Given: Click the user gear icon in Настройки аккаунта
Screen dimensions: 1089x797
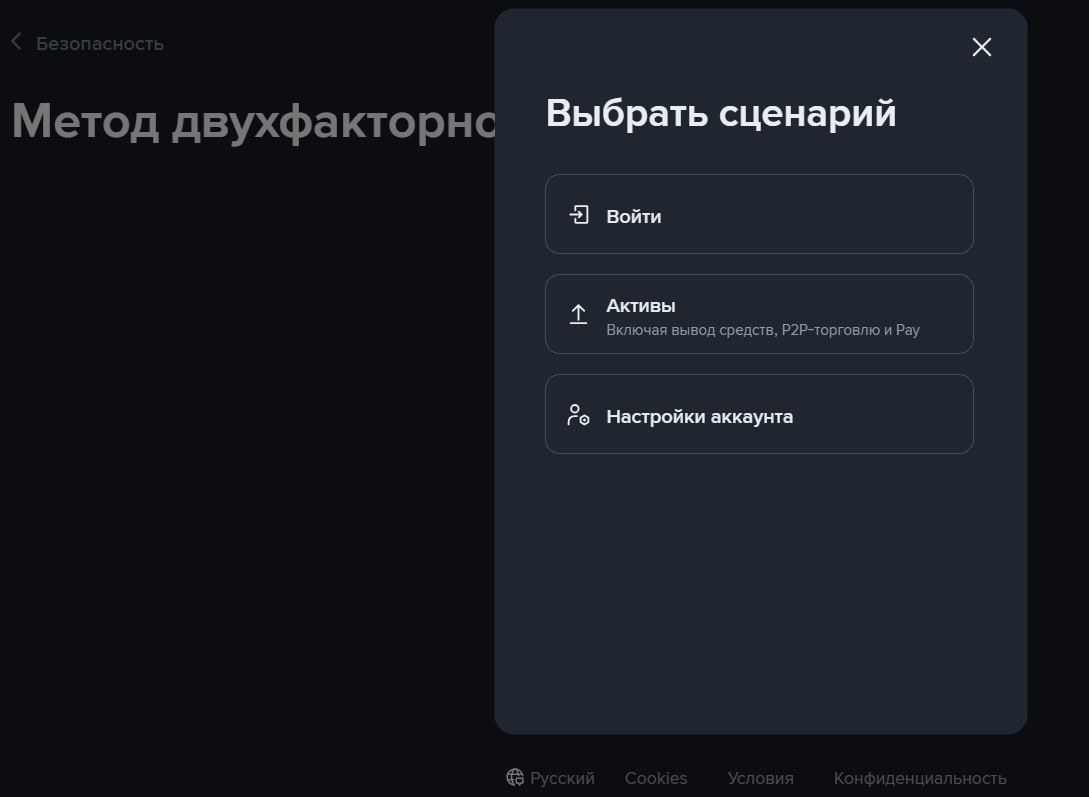Looking at the screenshot, I should tap(578, 415).
